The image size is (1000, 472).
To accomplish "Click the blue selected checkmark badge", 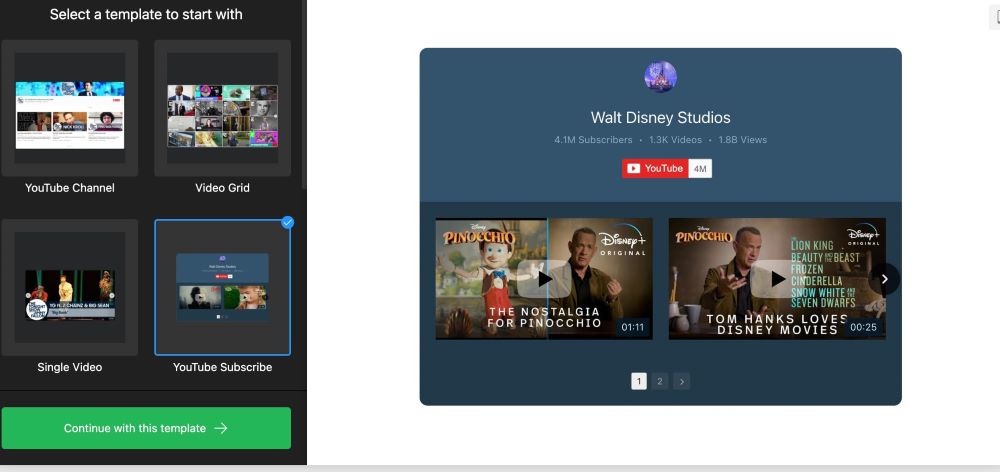I will [x=288, y=222].
